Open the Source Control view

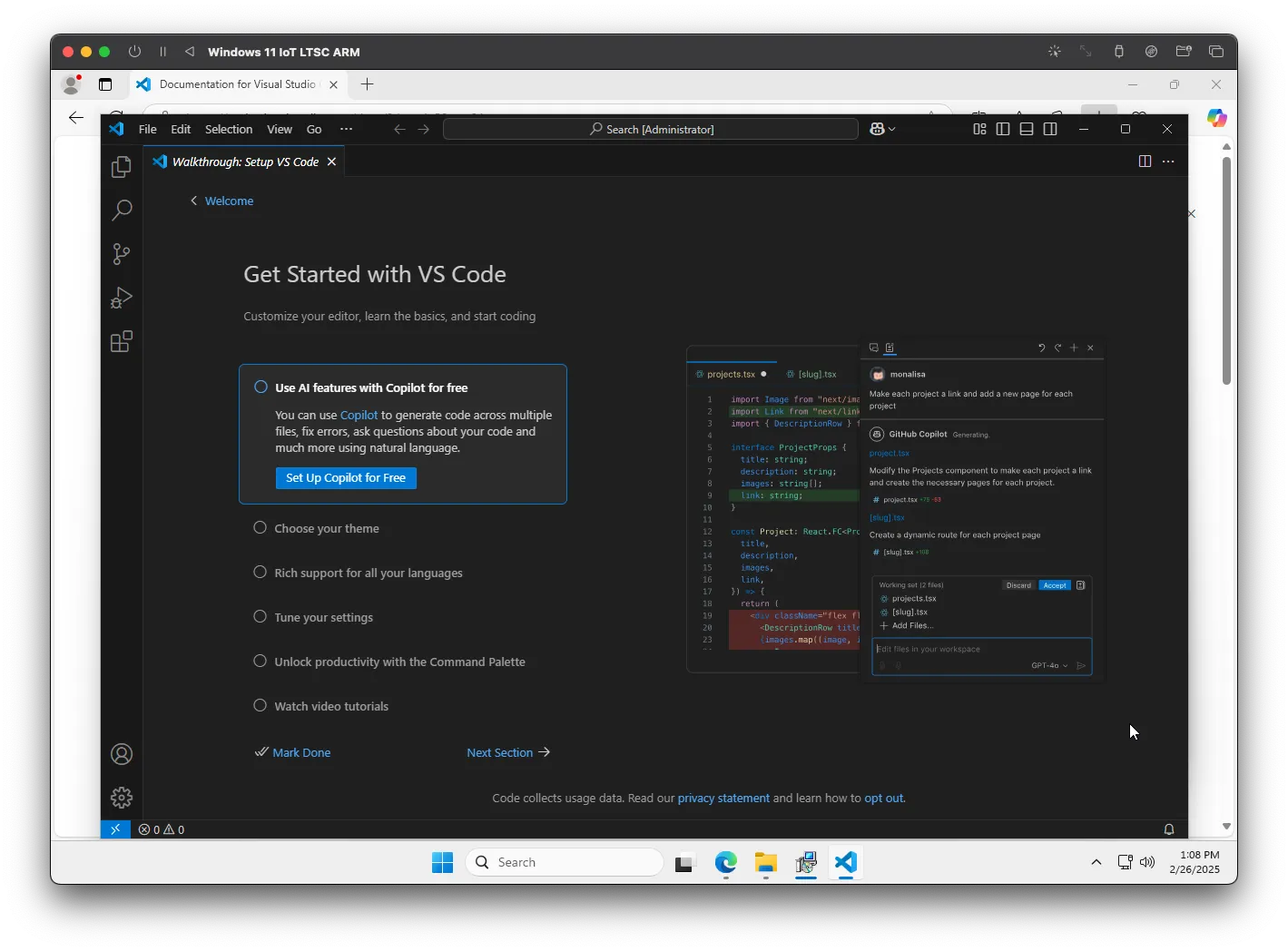pos(121,254)
